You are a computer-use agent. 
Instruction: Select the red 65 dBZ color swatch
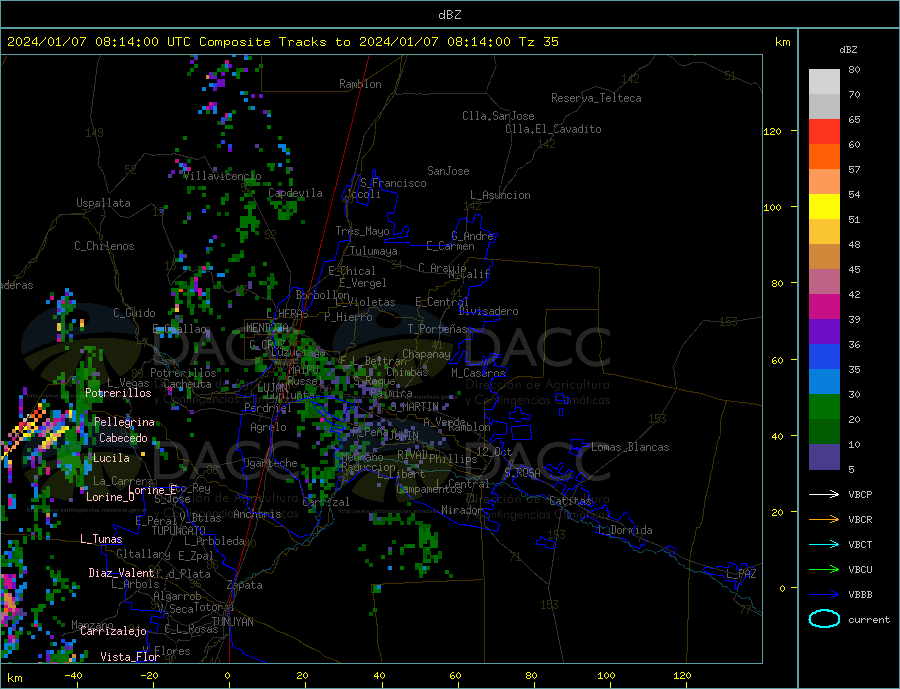click(824, 131)
